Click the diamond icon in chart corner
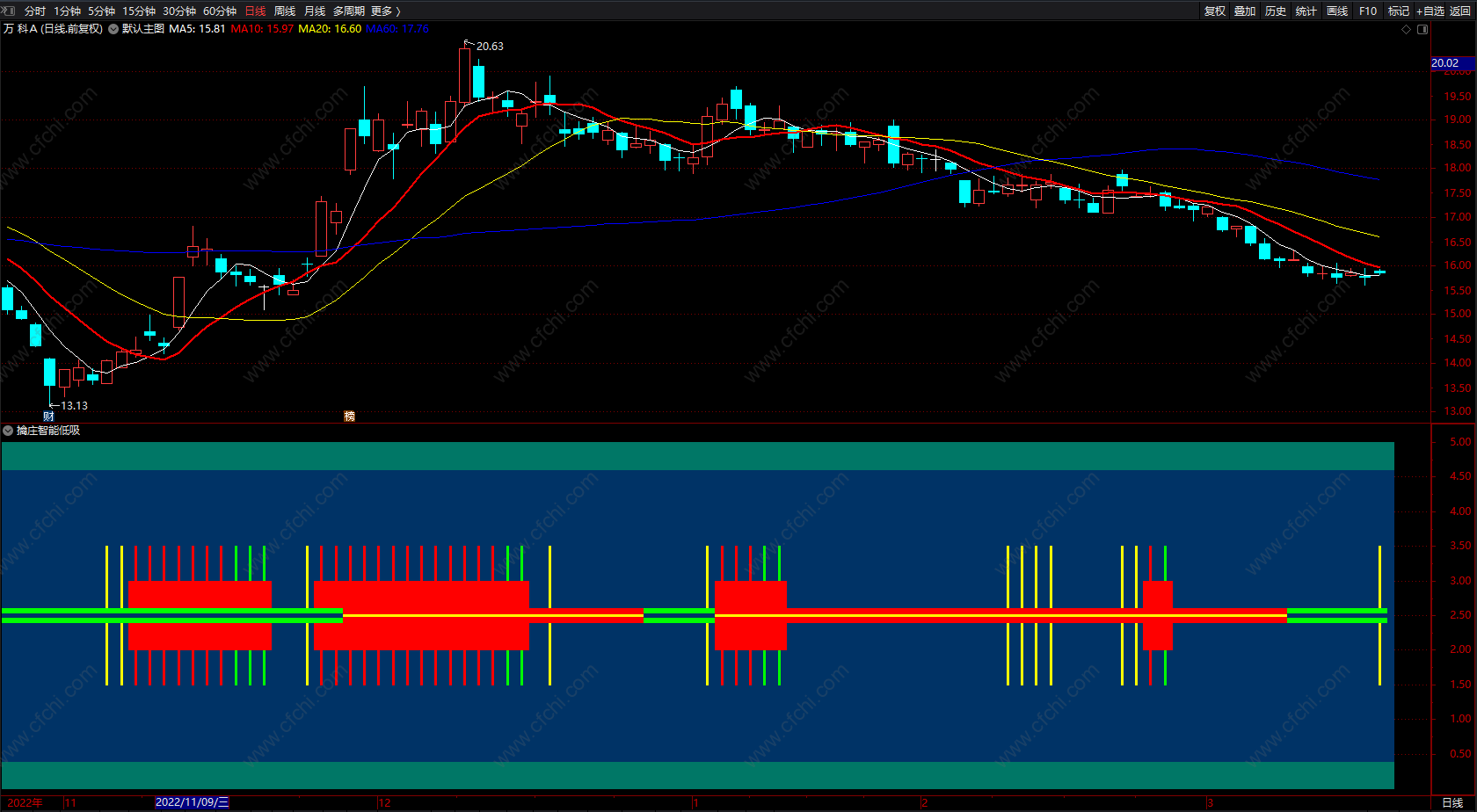Viewport: 1477px width, 812px height. point(1407,29)
